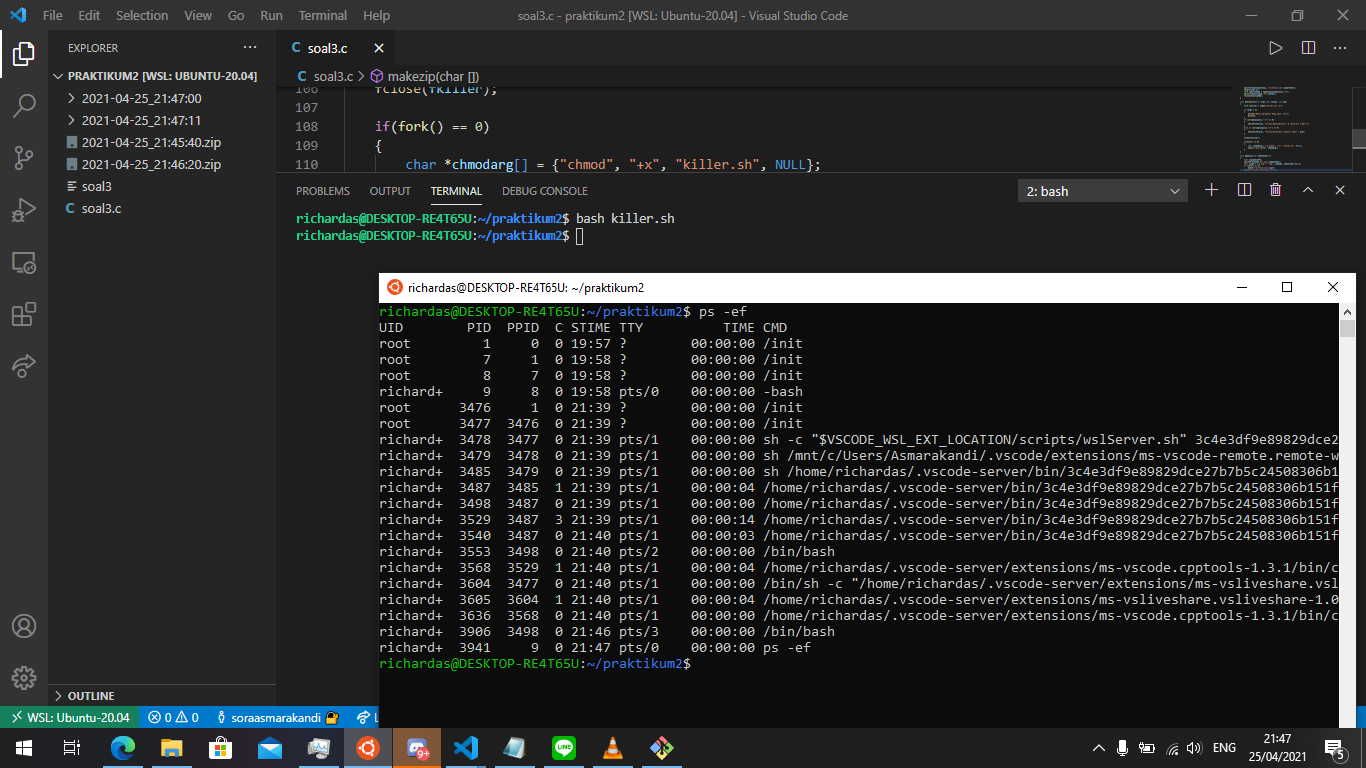Open the Edit menu

tap(89, 15)
